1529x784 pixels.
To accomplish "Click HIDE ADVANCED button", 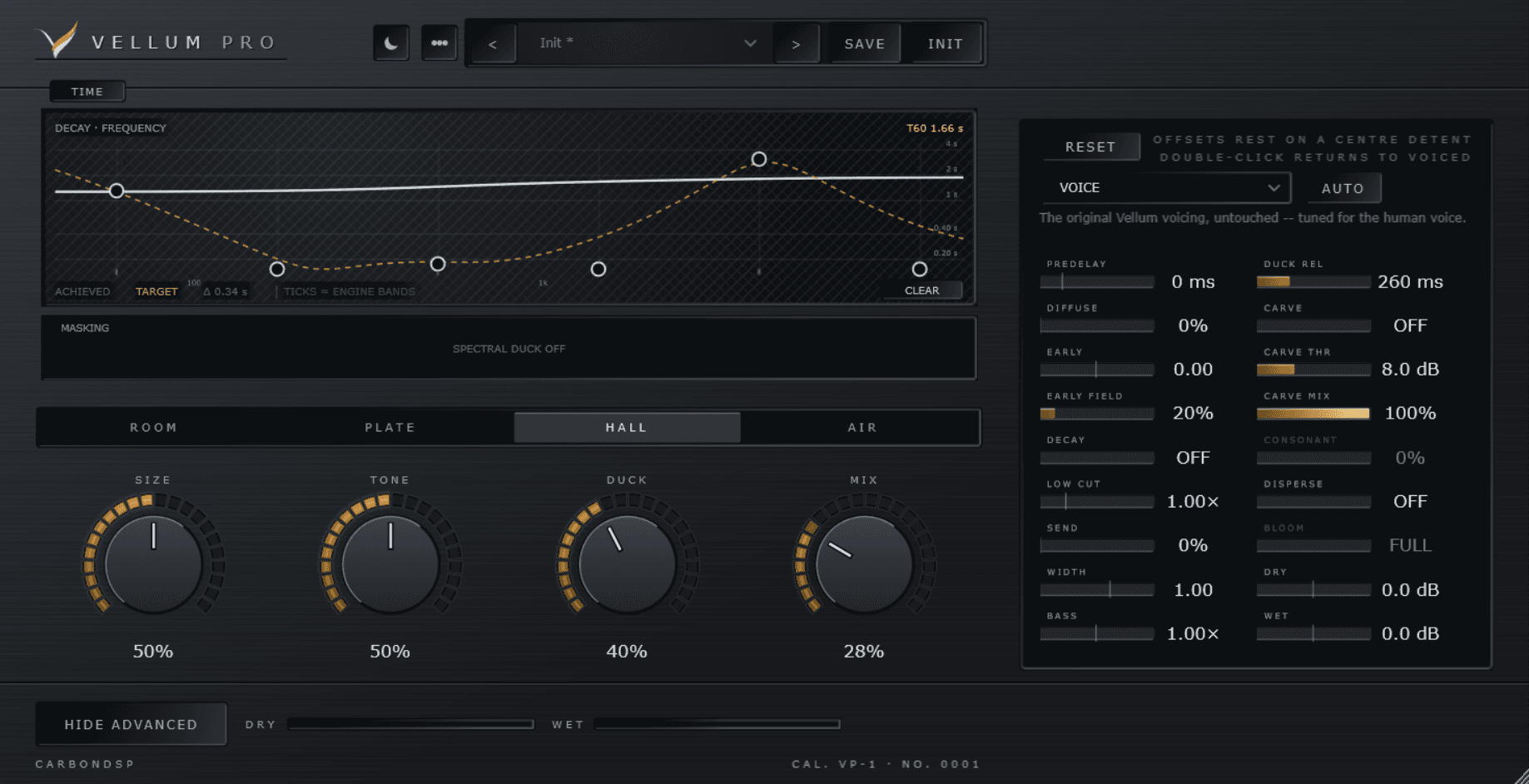I will point(131,724).
